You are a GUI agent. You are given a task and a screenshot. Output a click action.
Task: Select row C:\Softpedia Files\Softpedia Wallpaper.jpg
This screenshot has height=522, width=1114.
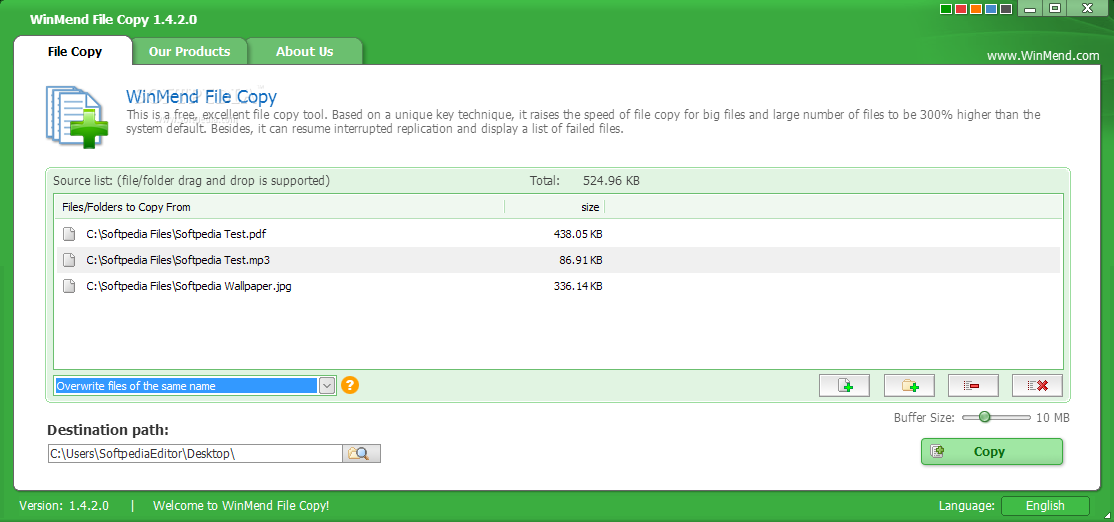pyautogui.click(x=558, y=286)
